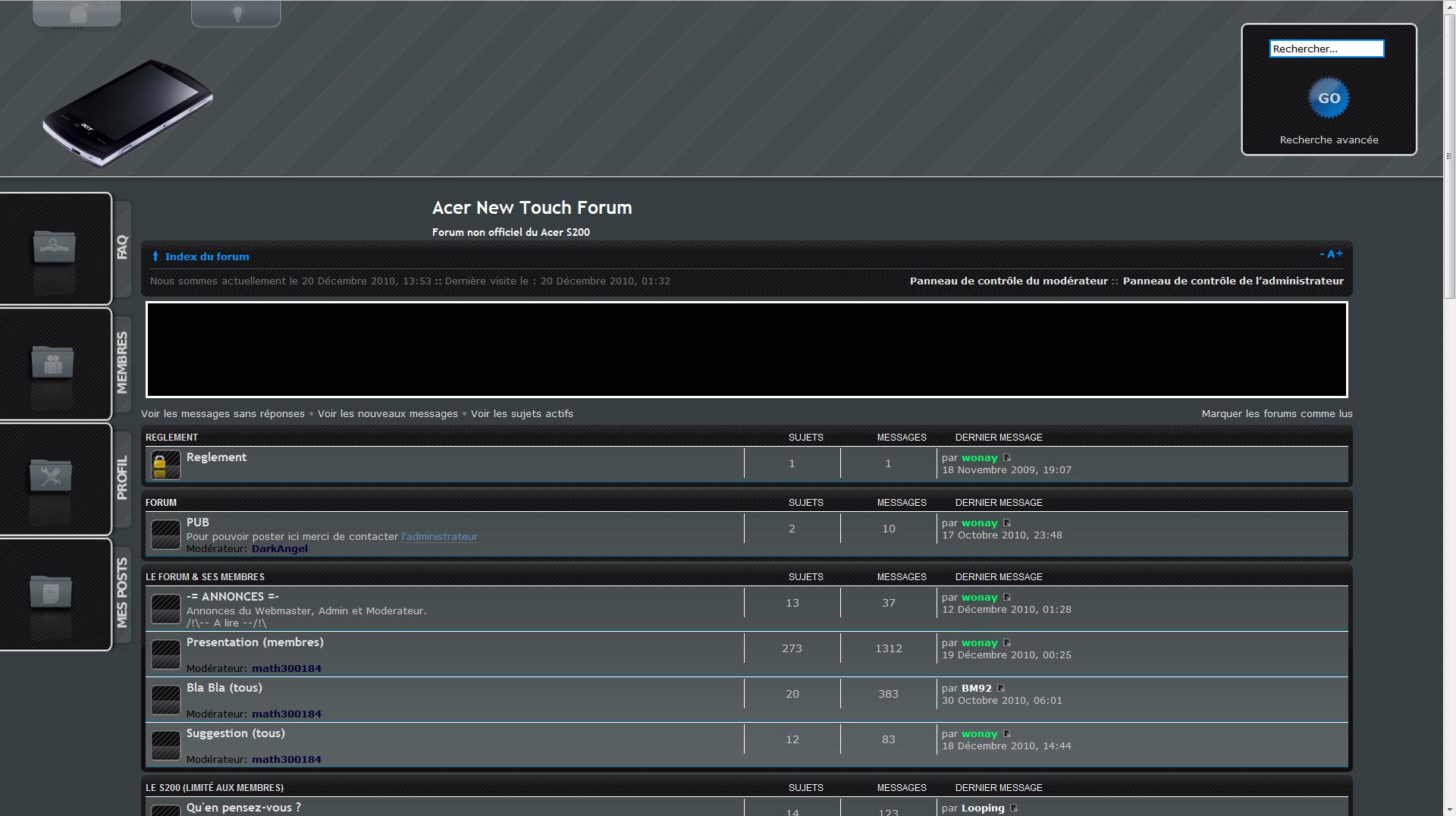Open moderator DarkAngel's profile
The image size is (1456, 816).
[280, 549]
